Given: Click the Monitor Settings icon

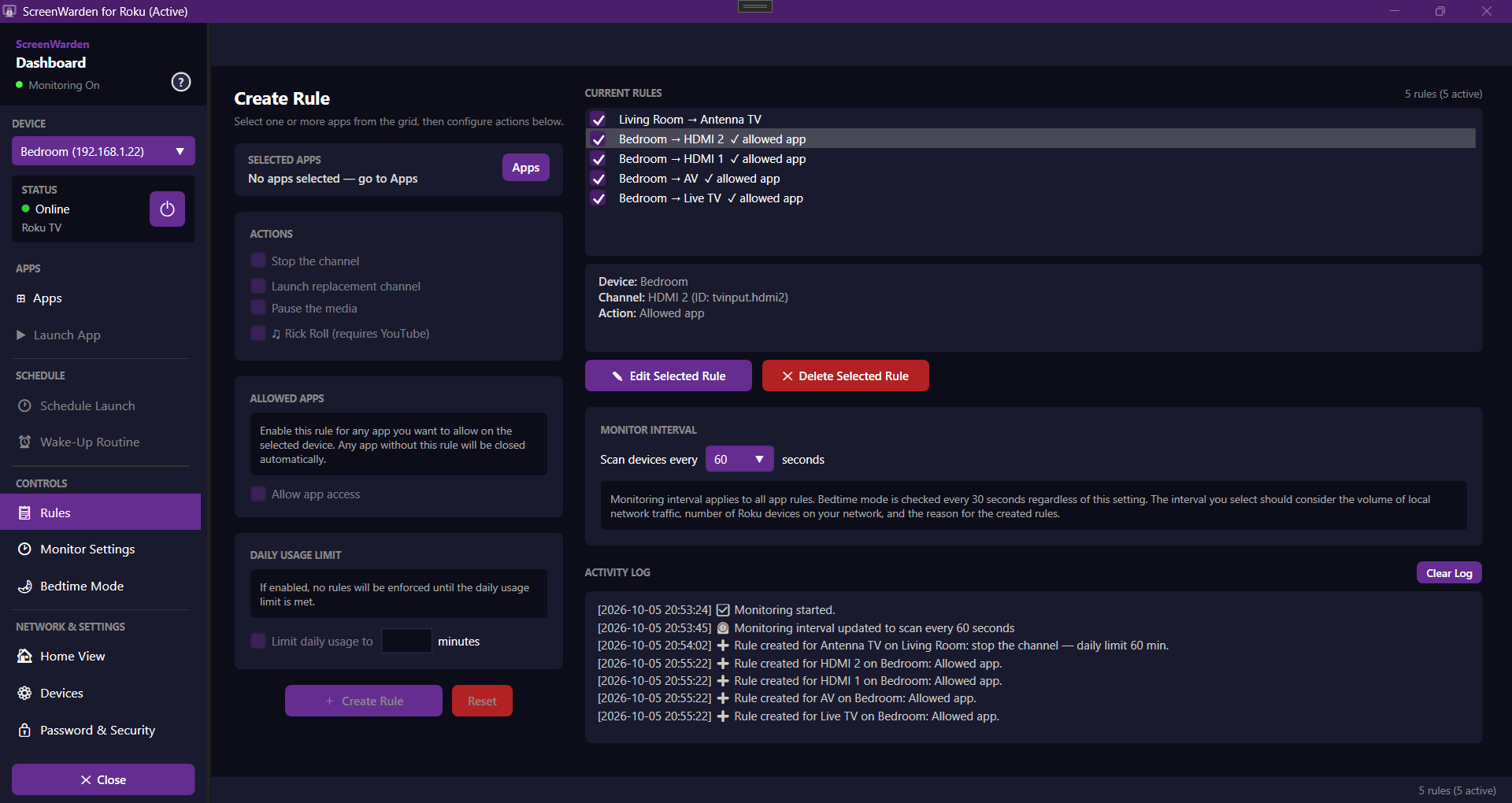Looking at the screenshot, I should pos(24,549).
